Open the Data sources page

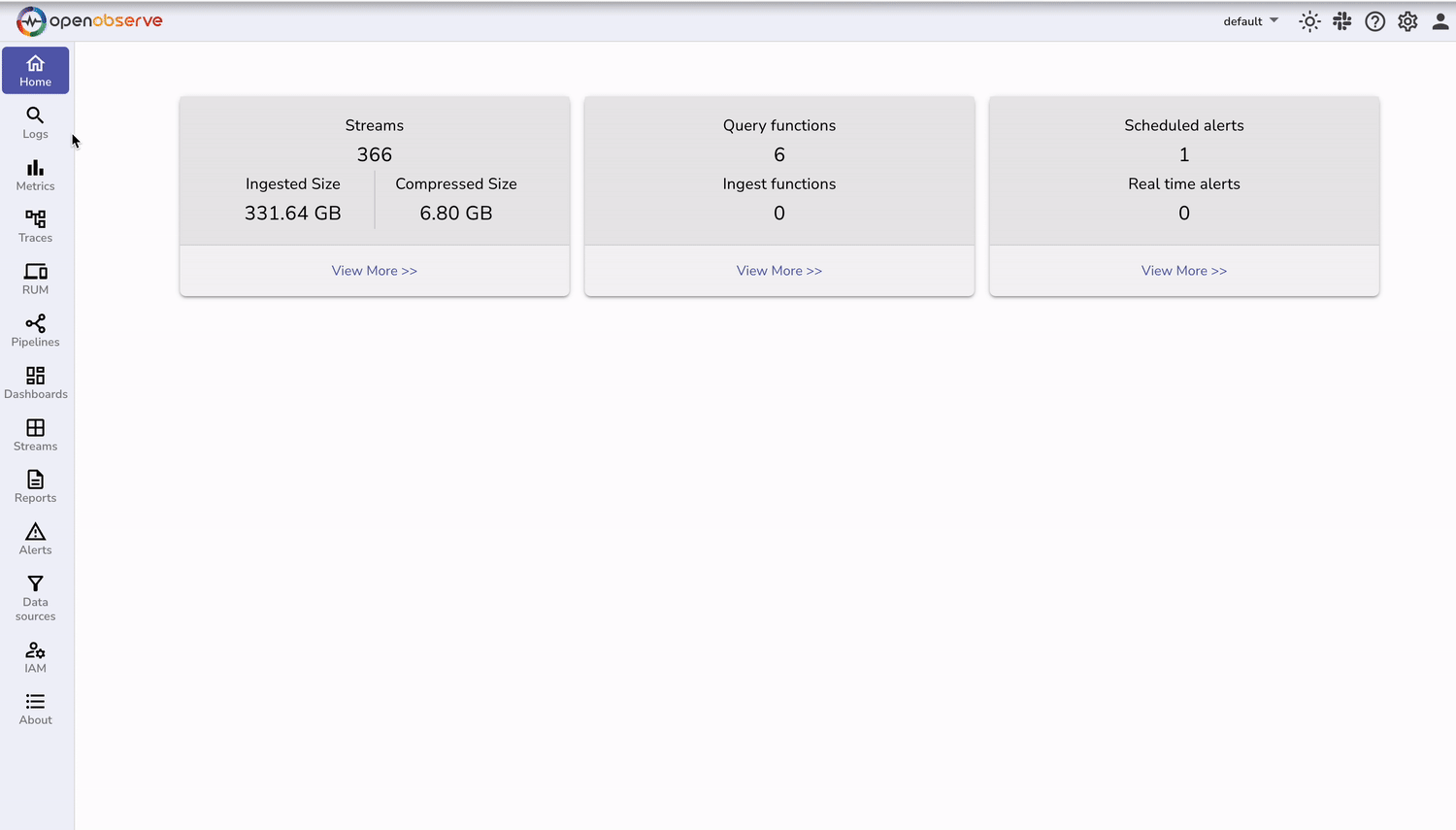(35, 596)
